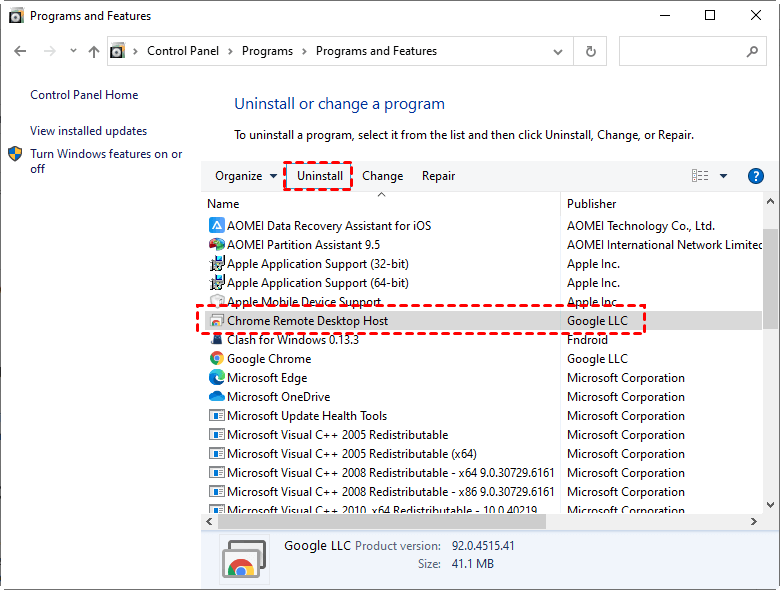Image resolution: width=780 pixels, height=590 pixels.
Task: Open the recent locations dropdown arrow
Action: (71, 51)
